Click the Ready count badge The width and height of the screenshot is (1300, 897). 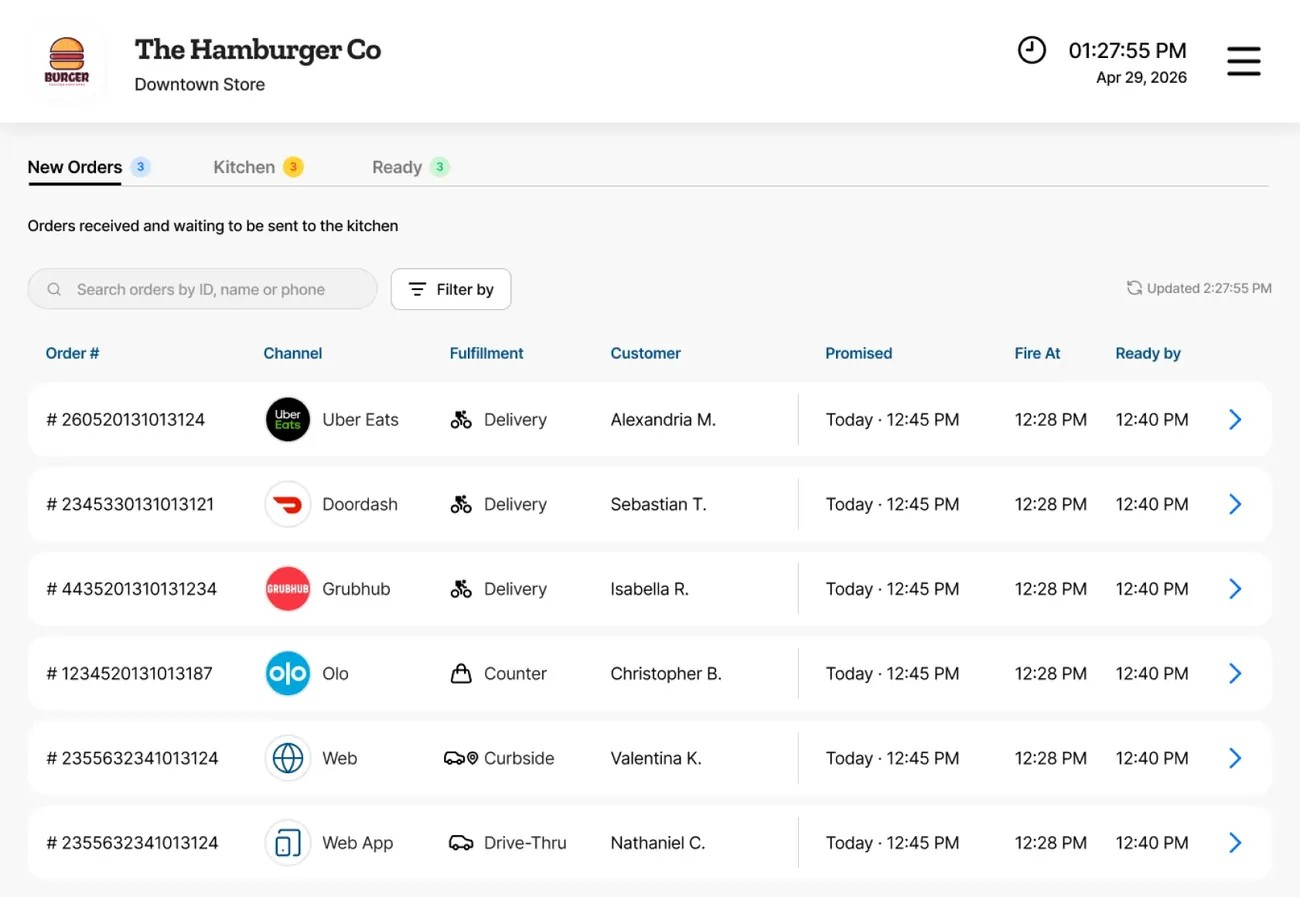coord(440,167)
